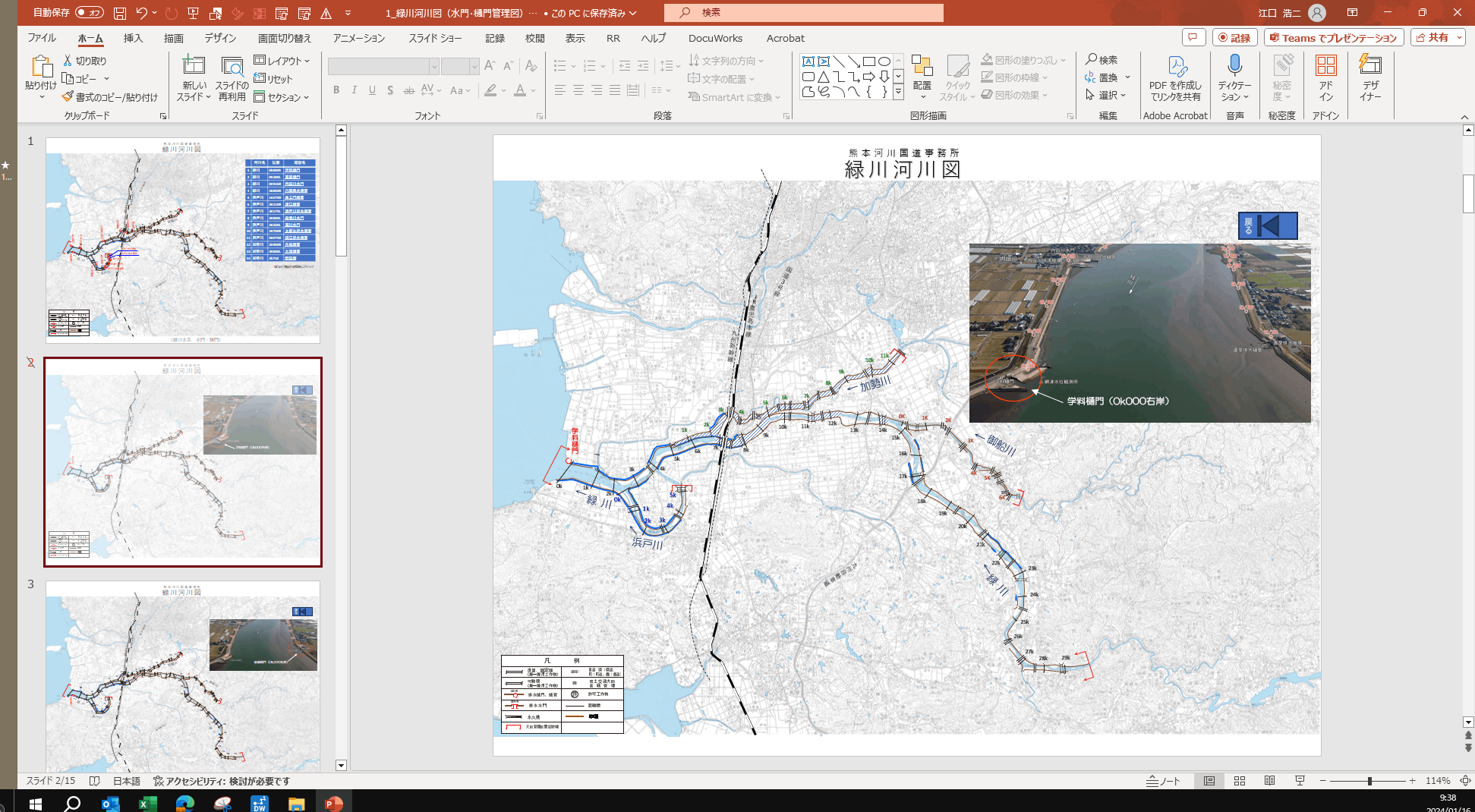
Task: Collapse the ribbon with chevron
Action: pos(1464,116)
